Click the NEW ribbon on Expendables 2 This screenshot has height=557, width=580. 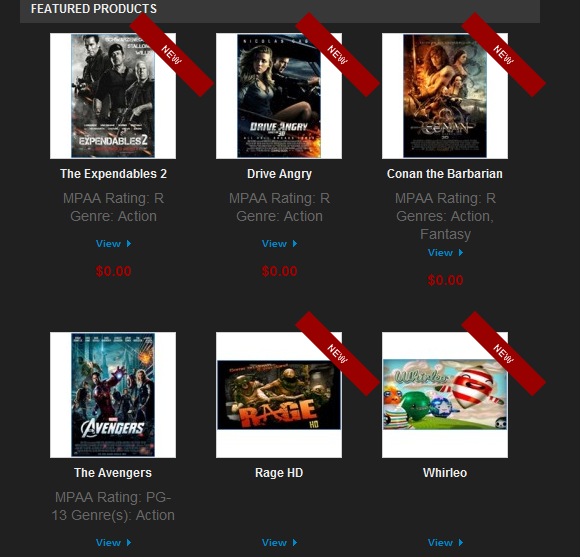coord(172,55)
